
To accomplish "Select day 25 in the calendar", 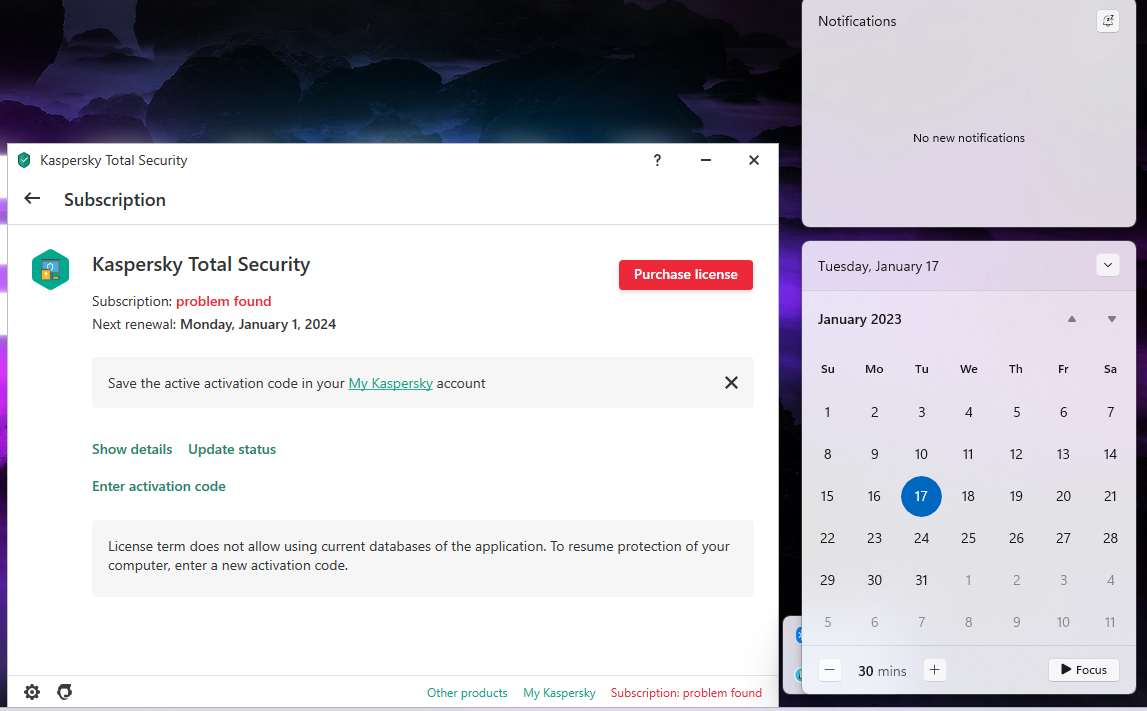I will (968, 538).
